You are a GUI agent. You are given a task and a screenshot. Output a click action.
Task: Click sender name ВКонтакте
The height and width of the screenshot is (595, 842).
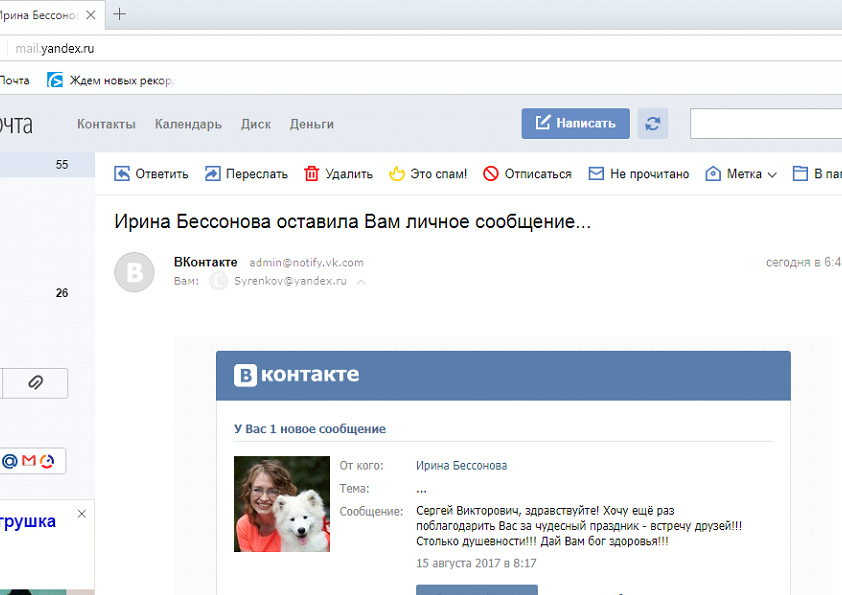click(x=206, y=262)
